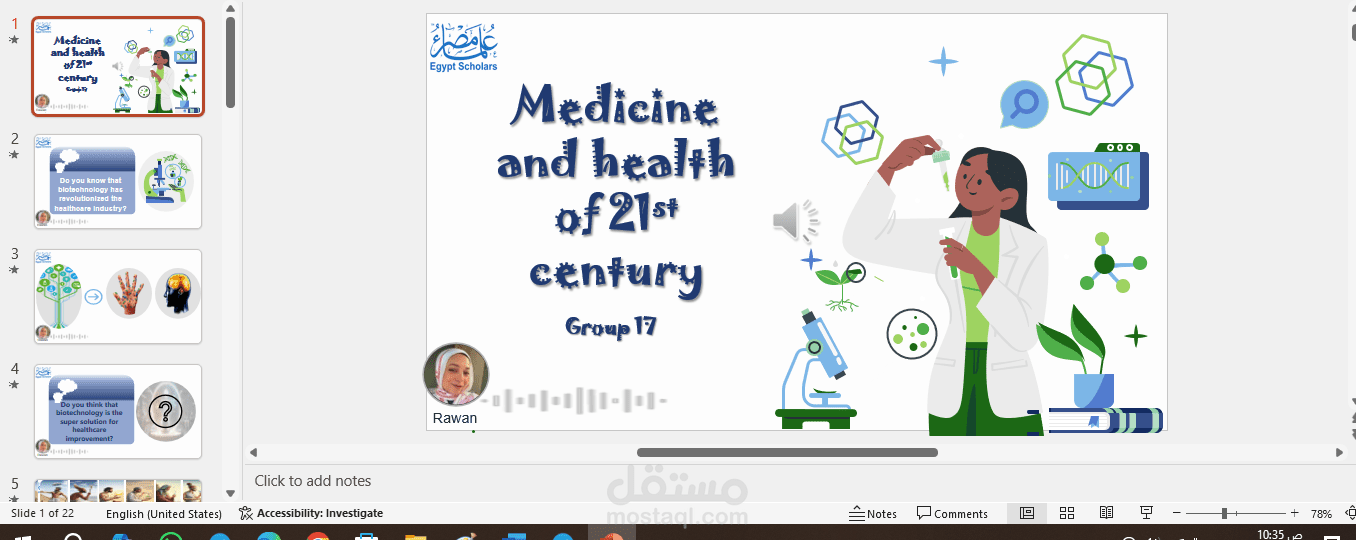
Task: Open the Notes pane from status bar
Action: click(873, 514)
